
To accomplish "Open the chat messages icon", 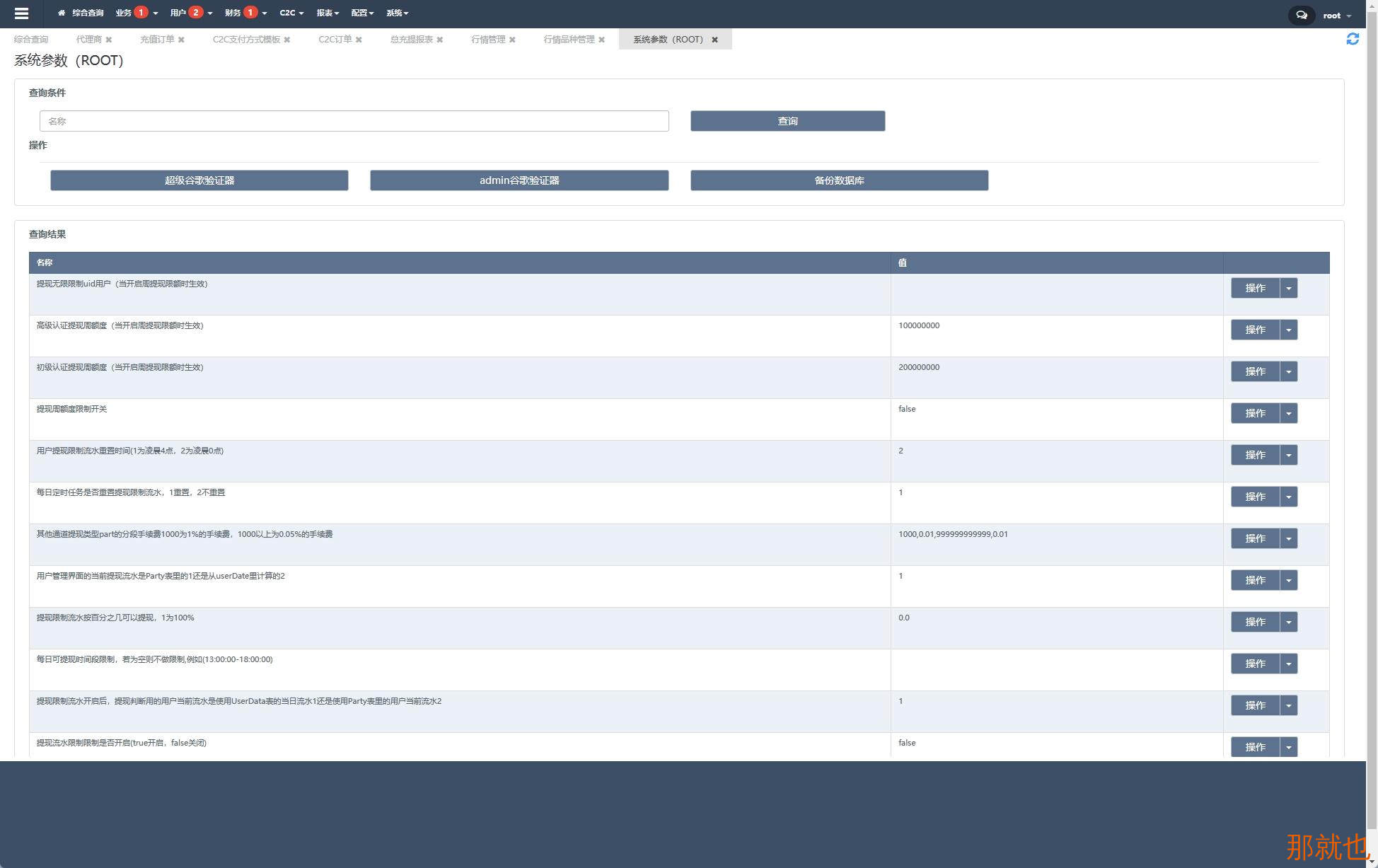I will 1301,15.
